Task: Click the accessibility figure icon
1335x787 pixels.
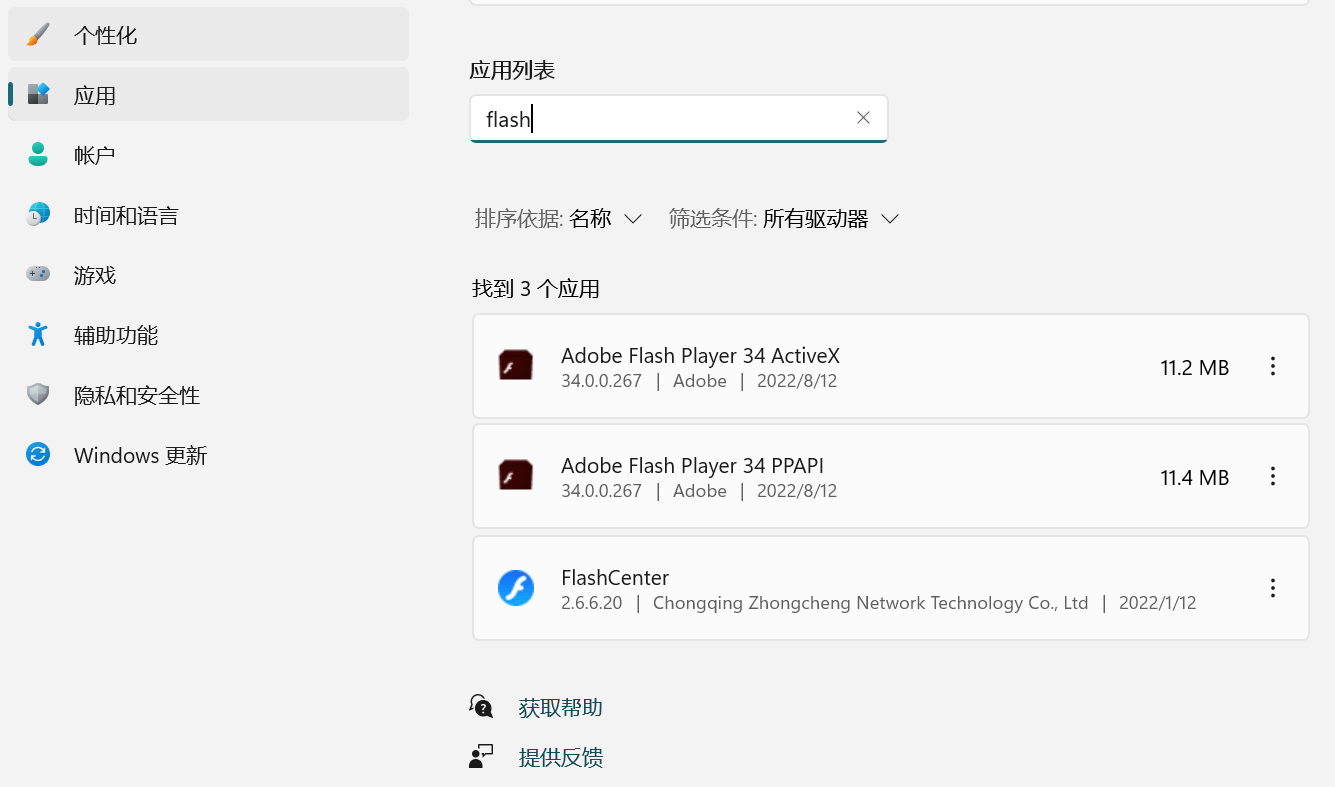Action: click(38, 334)
